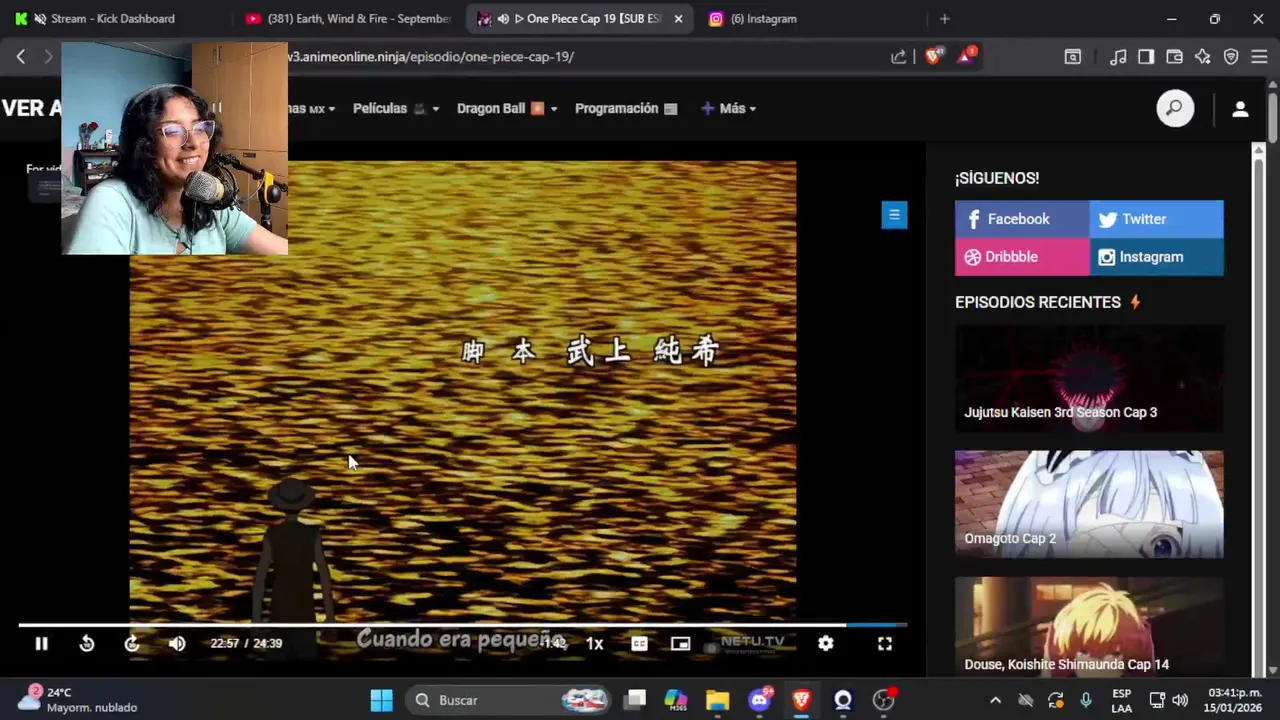
Task: Switch to Stream - Kick Dashboard tab
Action: (x=112, y=18)
